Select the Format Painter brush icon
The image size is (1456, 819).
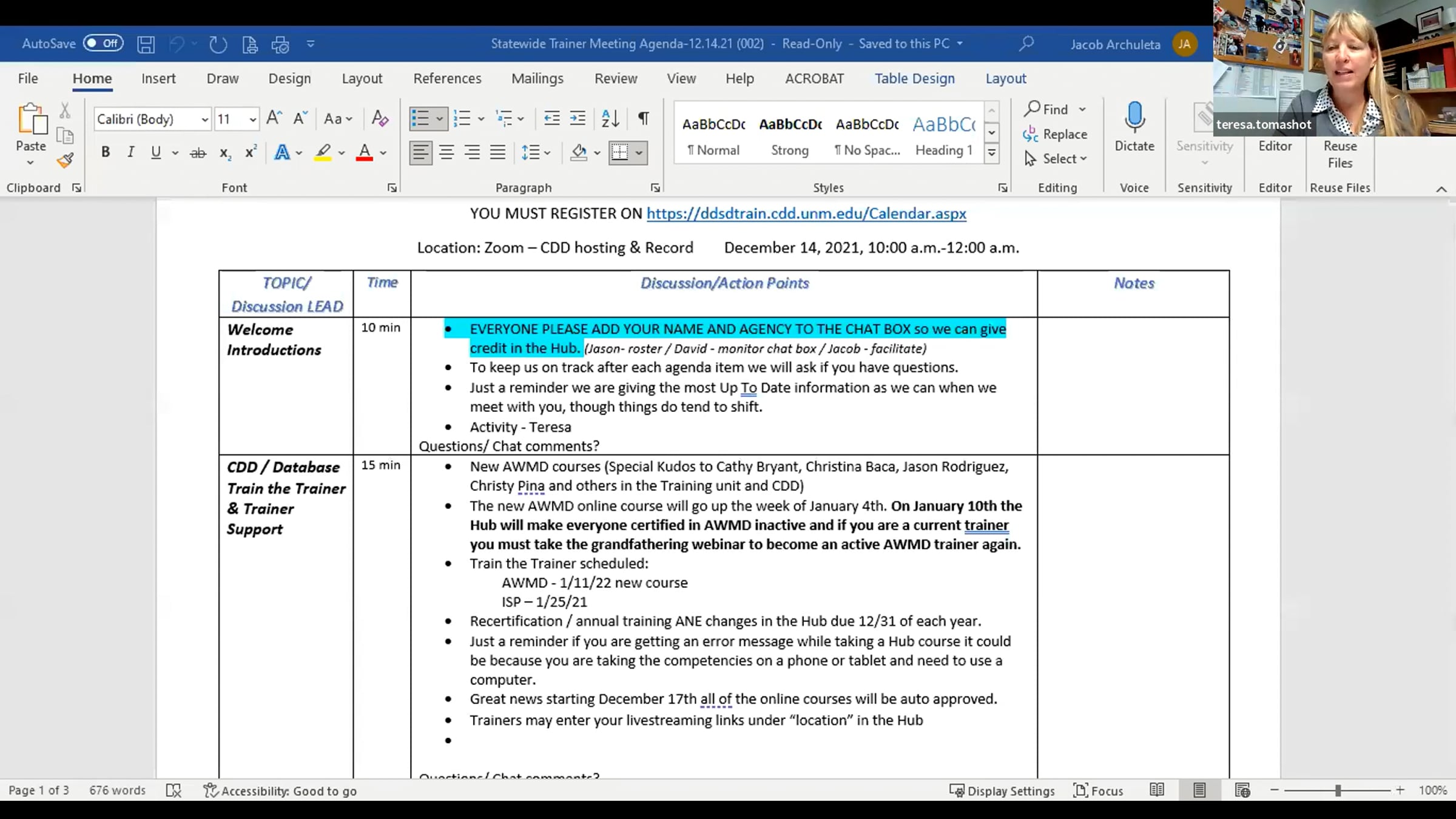[x=65, y=160]
